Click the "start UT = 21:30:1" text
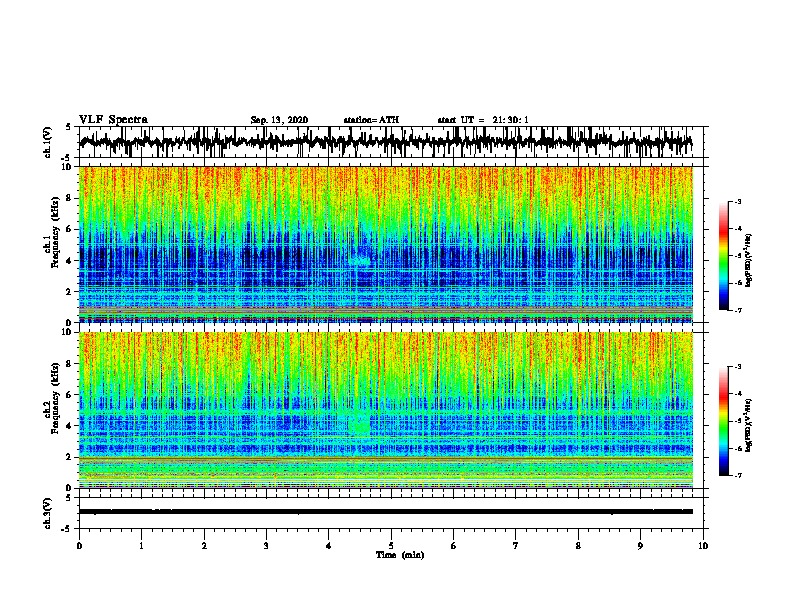This screenshot has height=612, width=792. tap(482, 120)
